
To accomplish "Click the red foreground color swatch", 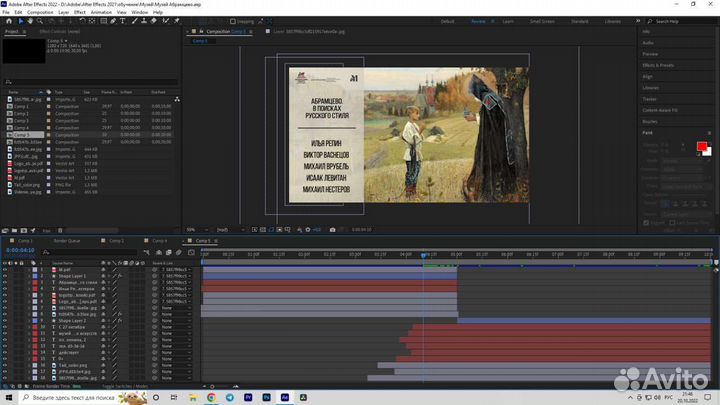I will pos(701,146).
